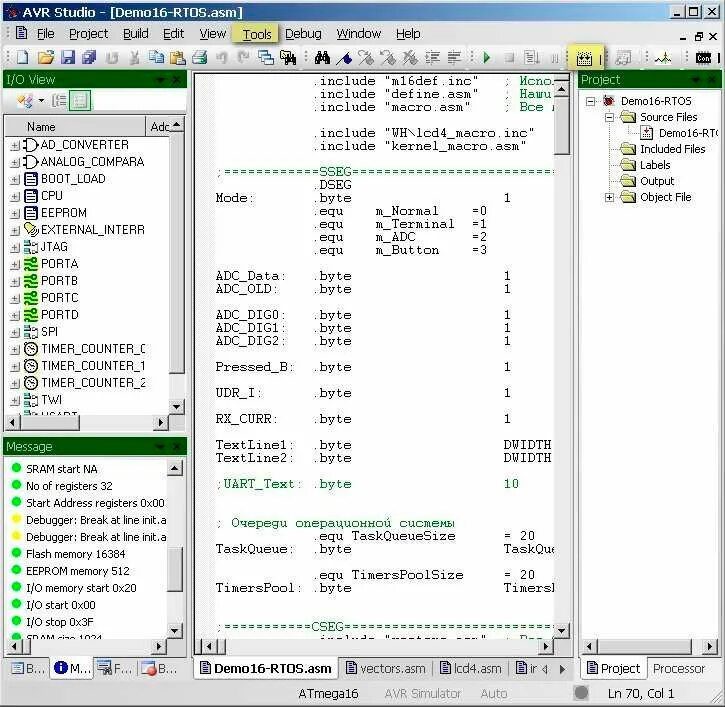Image resolution: width=725 pixels, height=707 pixels.
Task: Click the Find binoculars icon
Action: 322,57
